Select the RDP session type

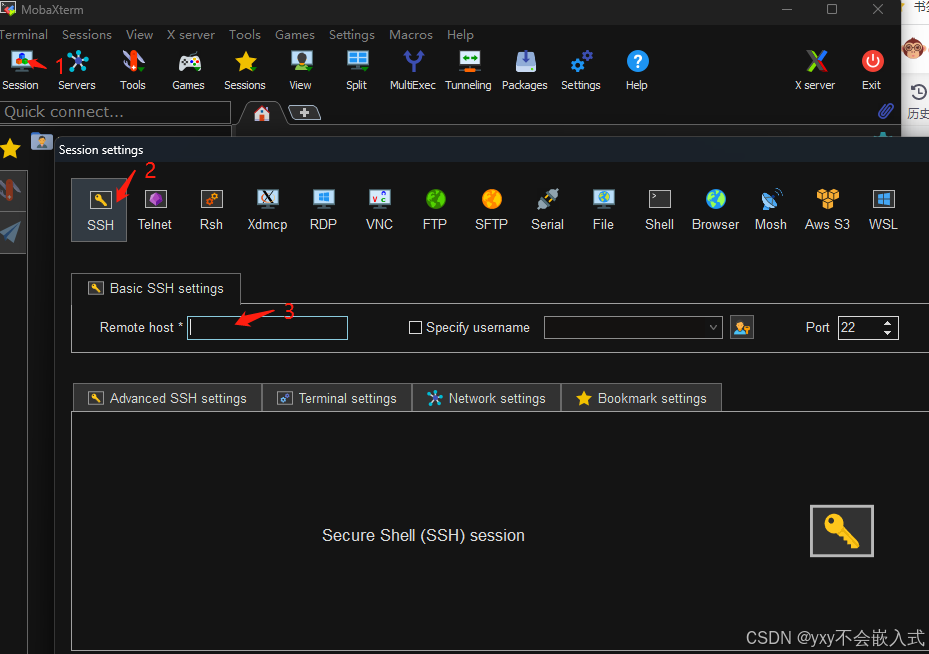coord(323,210)
